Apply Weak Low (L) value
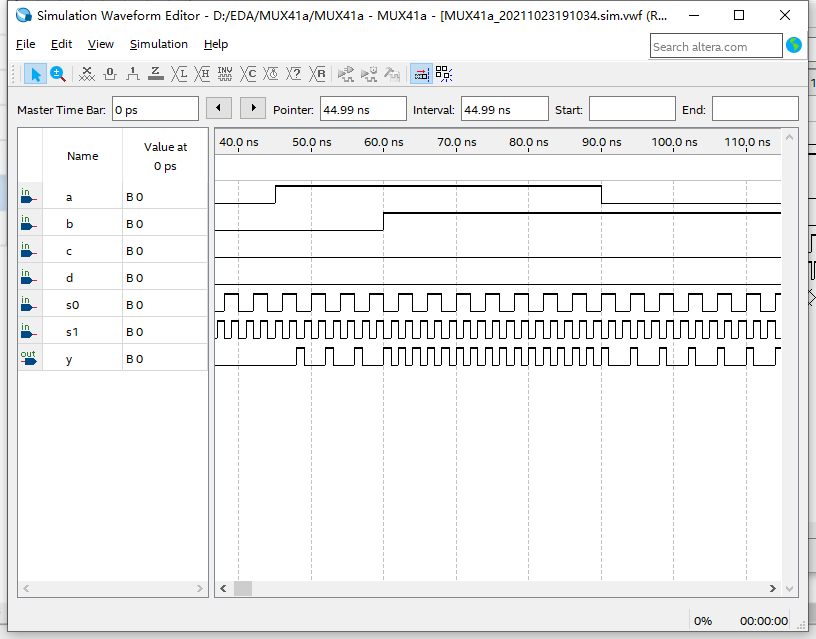The width and height of the screenshot is (816, 639). [179, 74]
